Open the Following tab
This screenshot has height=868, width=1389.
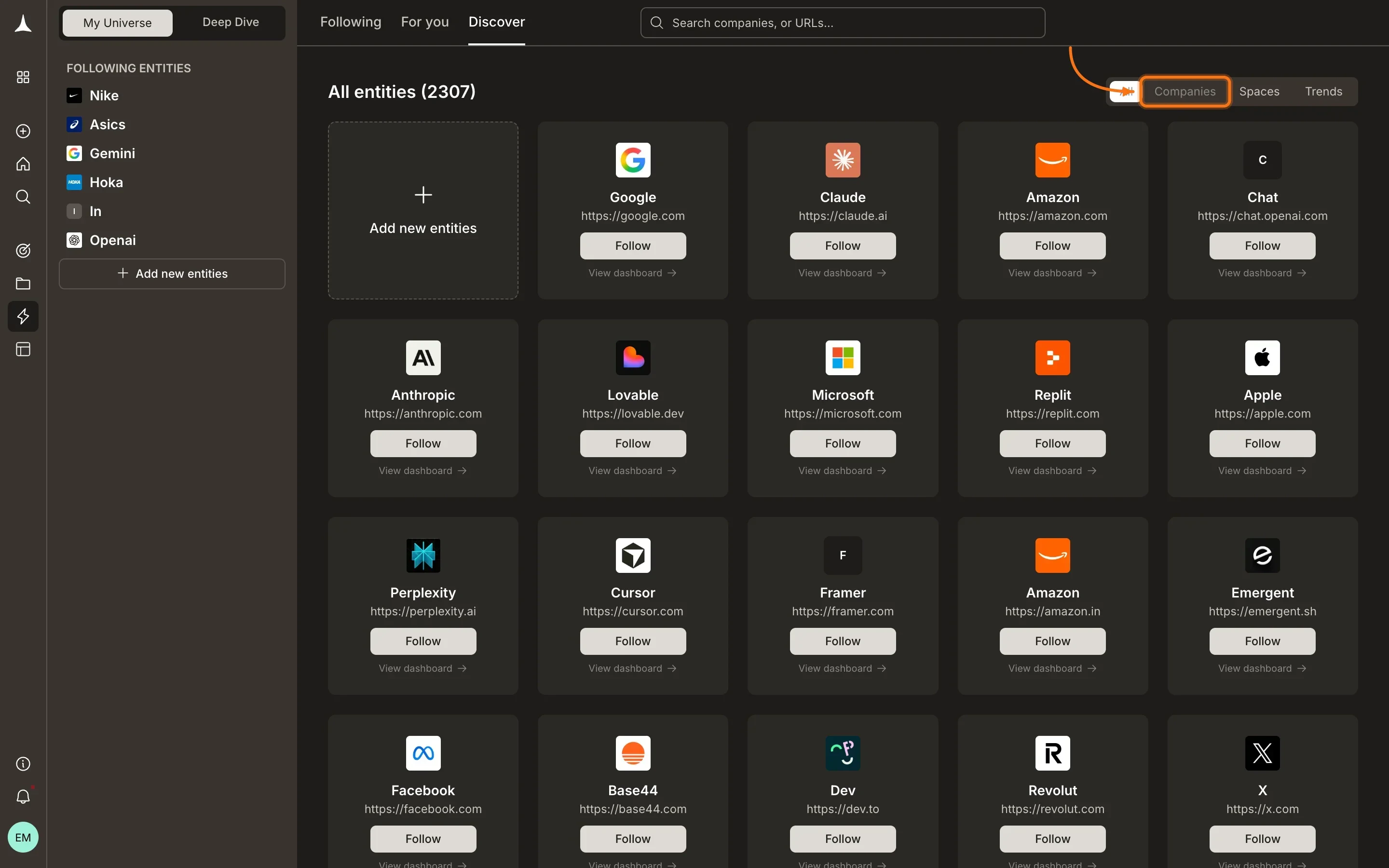350,22
